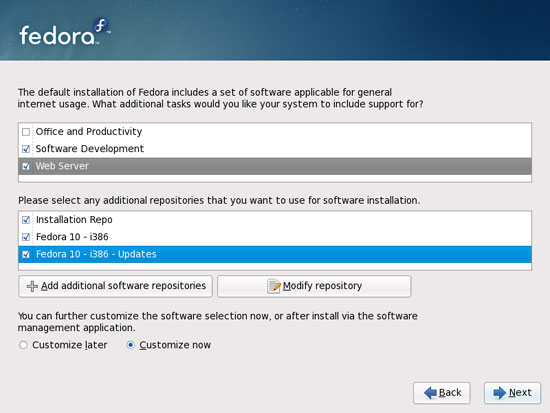The height and width of the screenshot is (413, 550).
Task: Toggle the Installation Repo checkbox
Action: (26, 220)
